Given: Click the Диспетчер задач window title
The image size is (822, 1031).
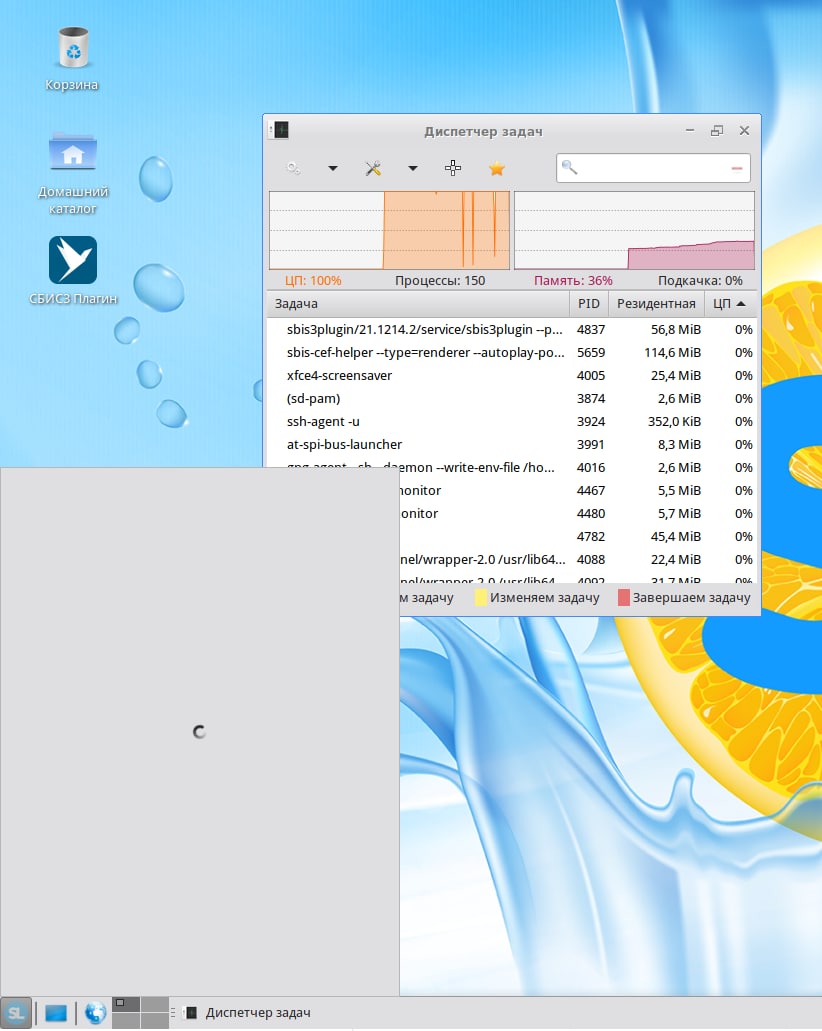Looking at the screenshot, I should [483, 131].
